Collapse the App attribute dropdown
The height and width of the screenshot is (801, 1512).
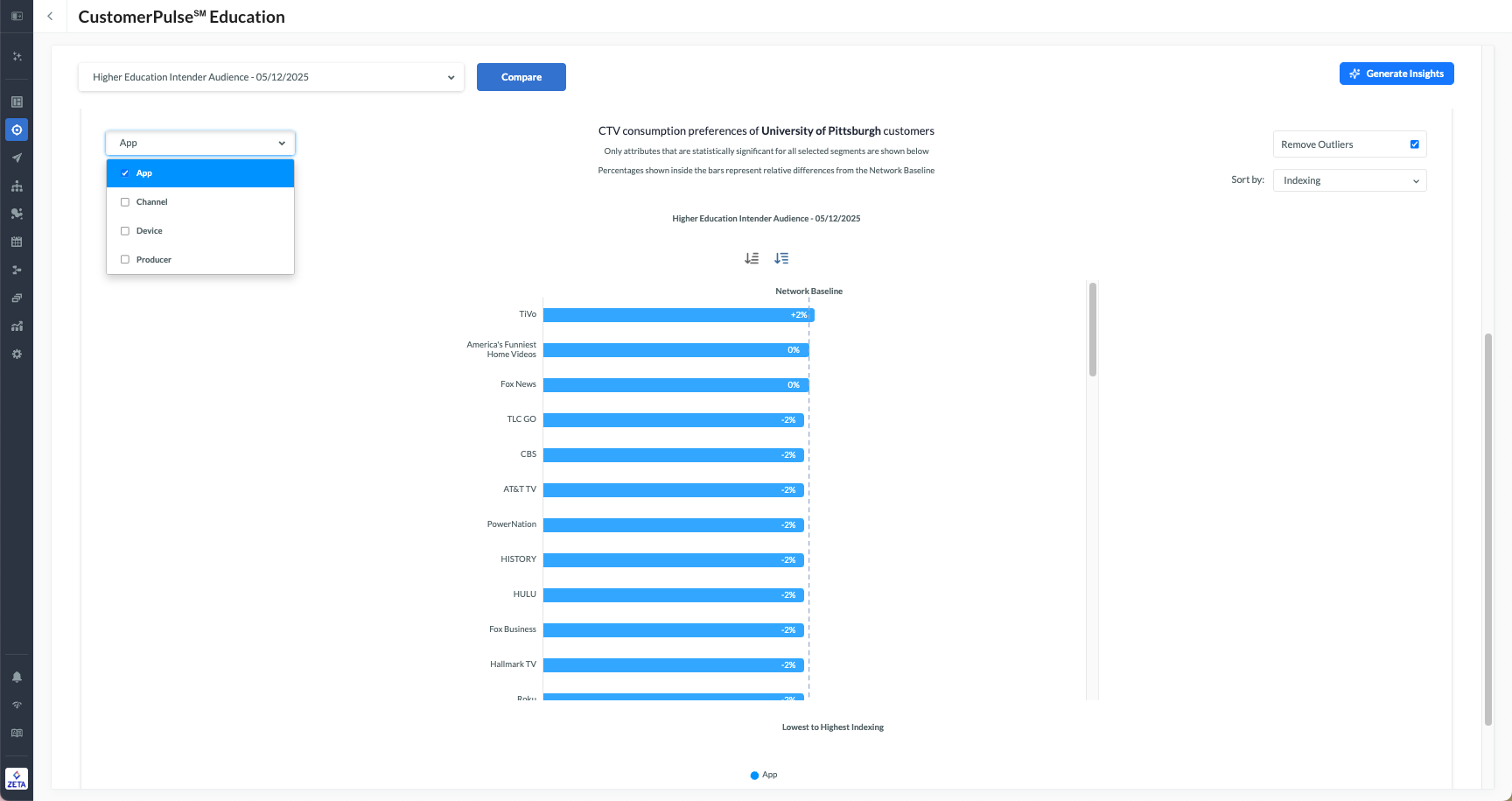coord(200,143)
